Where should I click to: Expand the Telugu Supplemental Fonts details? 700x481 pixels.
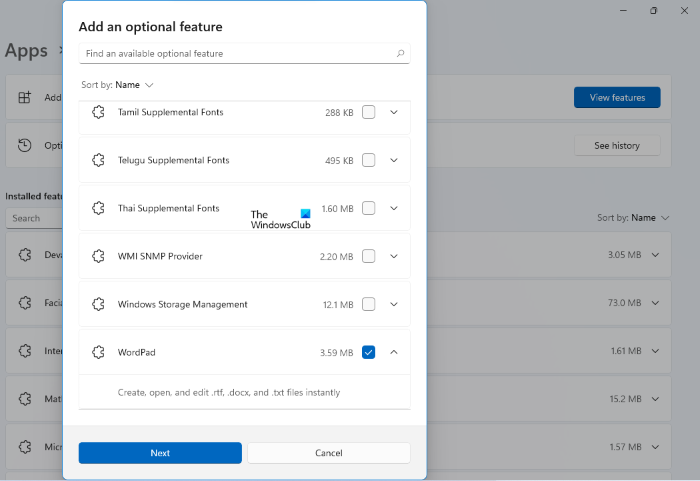tap(394, 160)
